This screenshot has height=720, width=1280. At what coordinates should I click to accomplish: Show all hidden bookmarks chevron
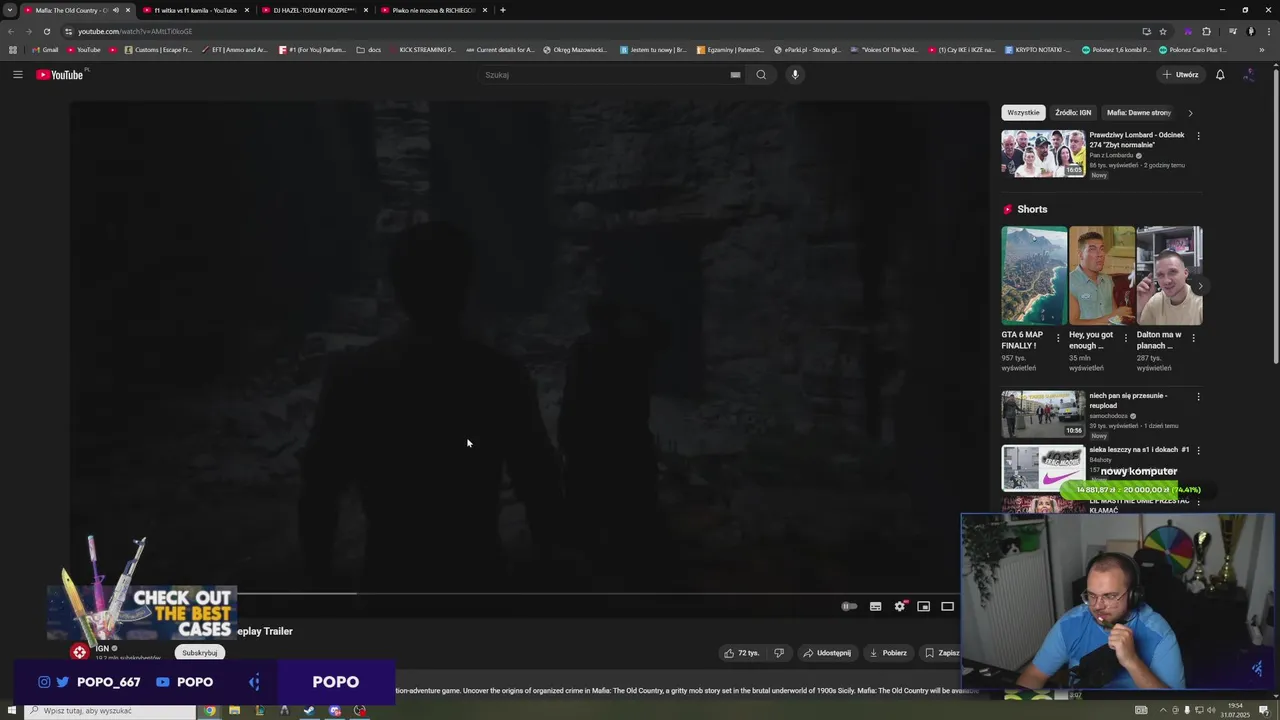(x=1262, y=50)
